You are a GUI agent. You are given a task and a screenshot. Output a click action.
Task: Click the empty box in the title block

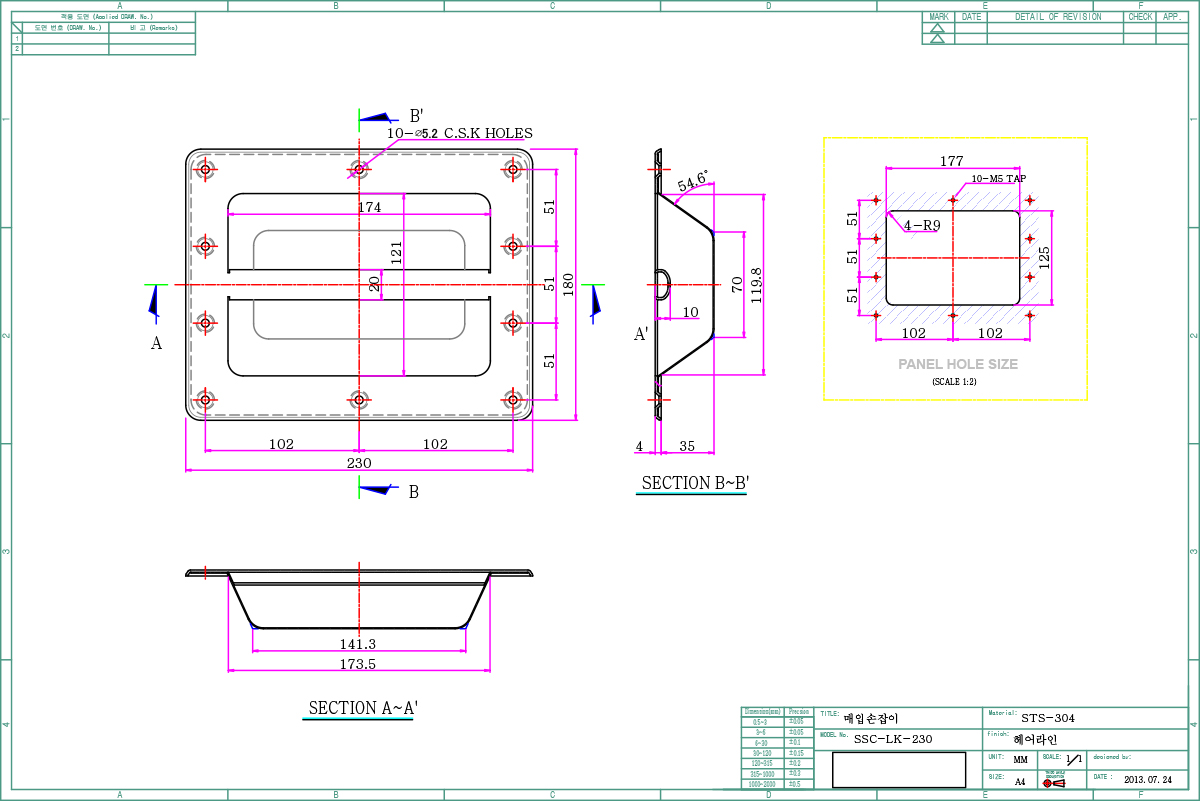(899, 770)
